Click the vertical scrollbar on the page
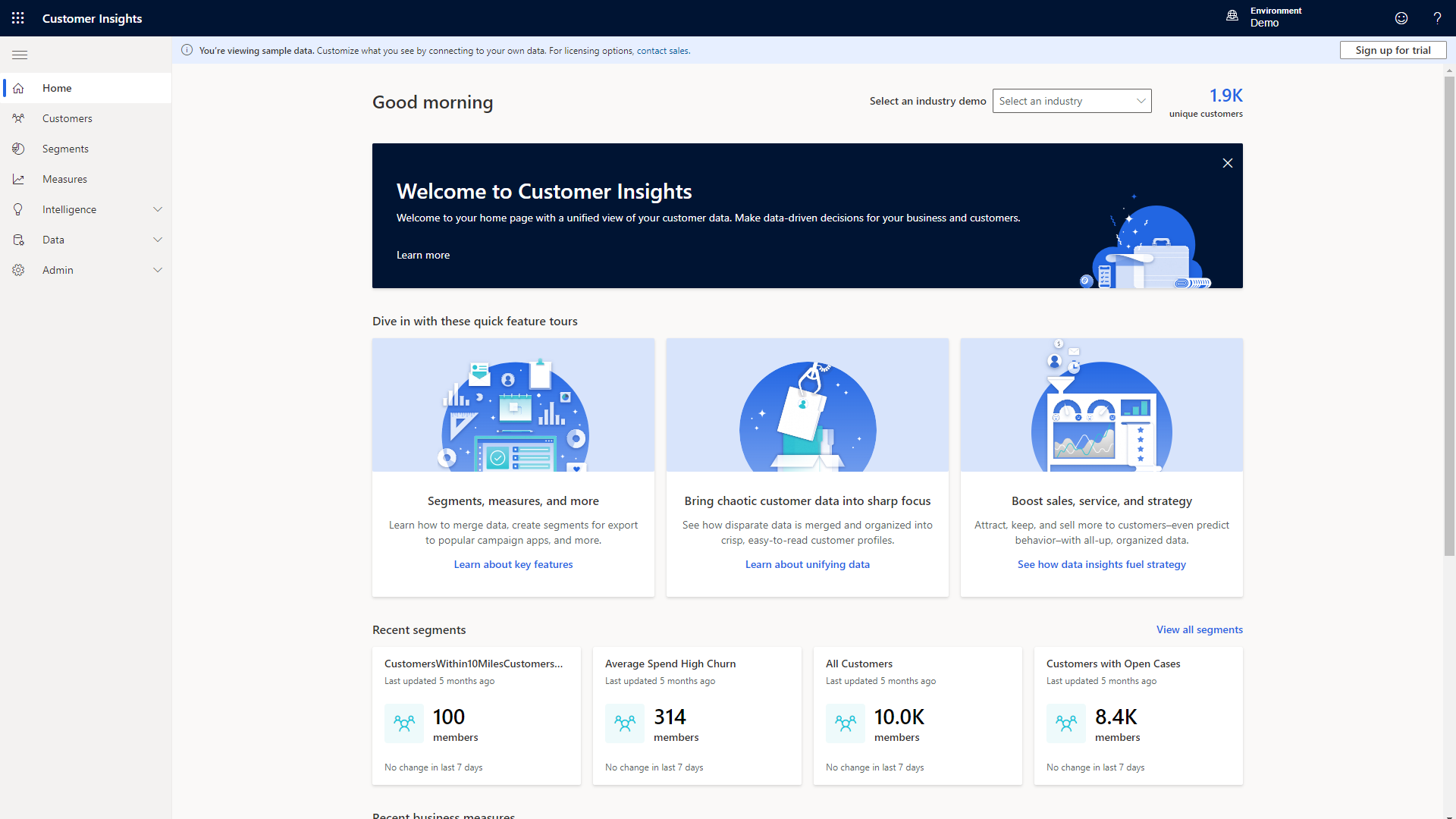The height and width of the screenshot is (819, 1456). 1449,315
